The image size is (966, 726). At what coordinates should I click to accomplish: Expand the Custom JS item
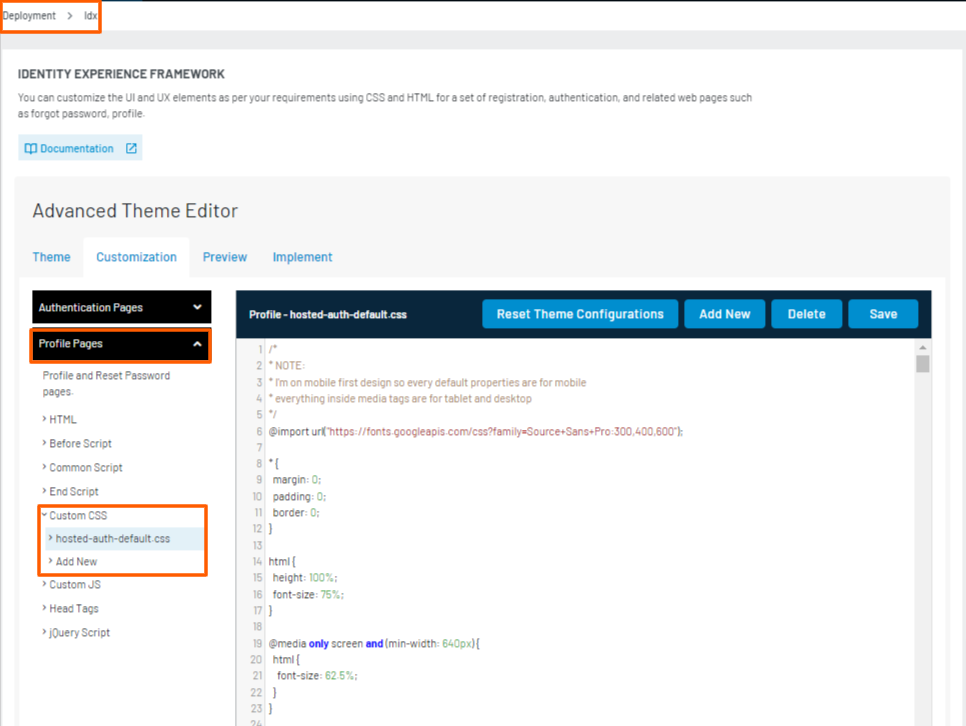(x=74, y=585)
